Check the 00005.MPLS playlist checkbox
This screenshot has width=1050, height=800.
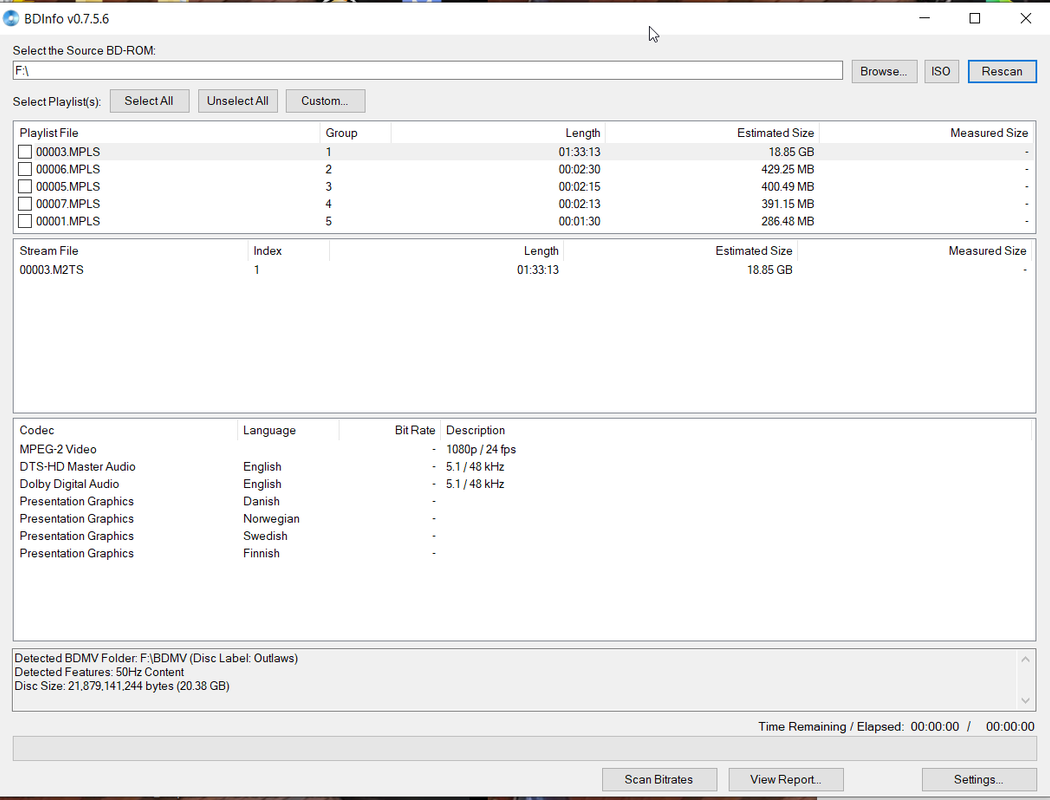(25, 187)
